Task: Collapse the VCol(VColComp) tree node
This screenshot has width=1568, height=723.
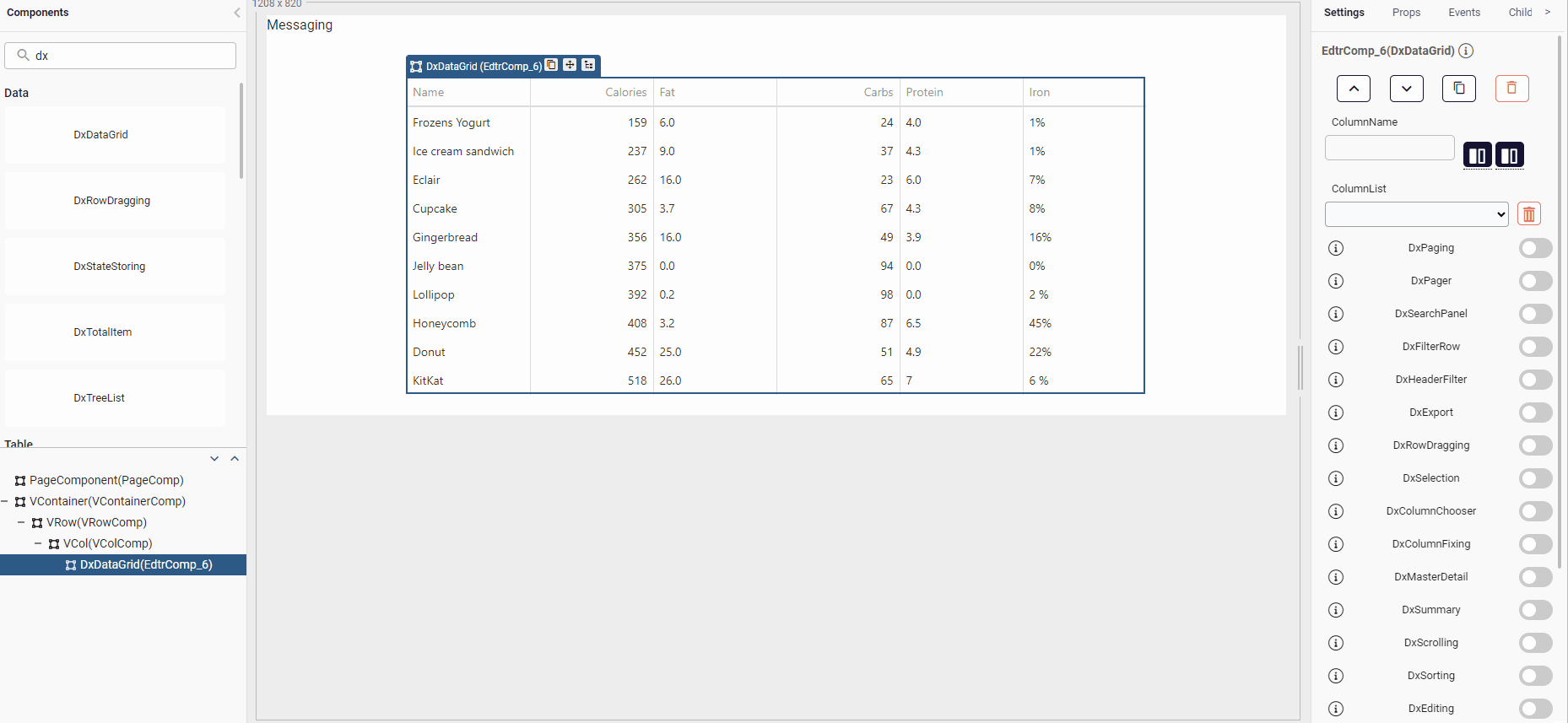Action: point(38,543)
